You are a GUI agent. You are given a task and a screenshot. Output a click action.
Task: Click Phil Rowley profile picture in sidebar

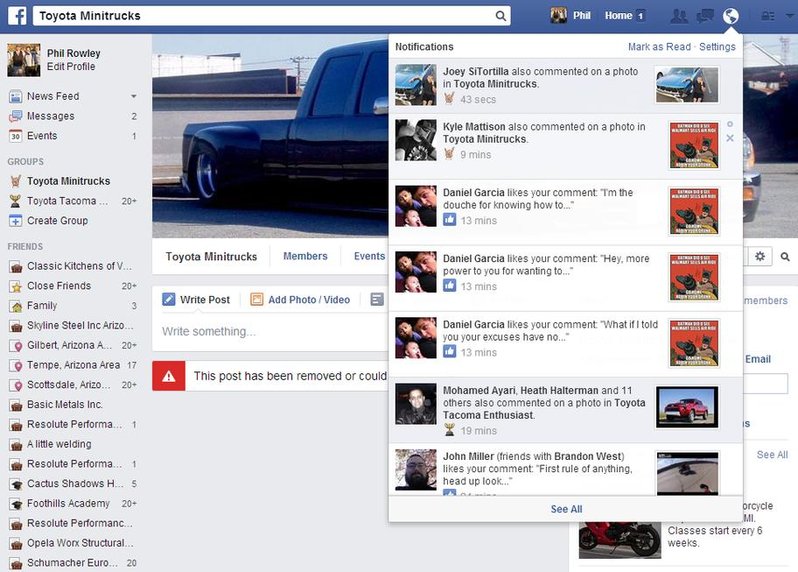(23, 60)
